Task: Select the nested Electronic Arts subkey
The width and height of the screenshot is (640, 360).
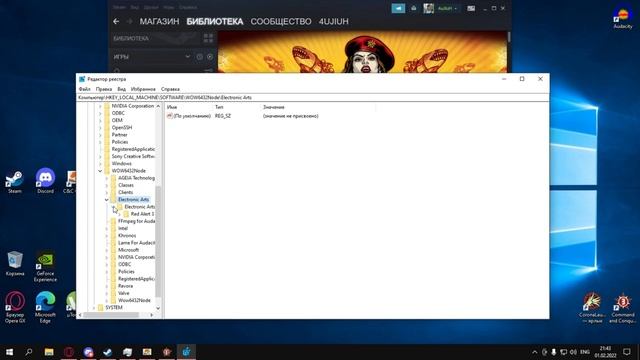Action: (x=139, y=207)
